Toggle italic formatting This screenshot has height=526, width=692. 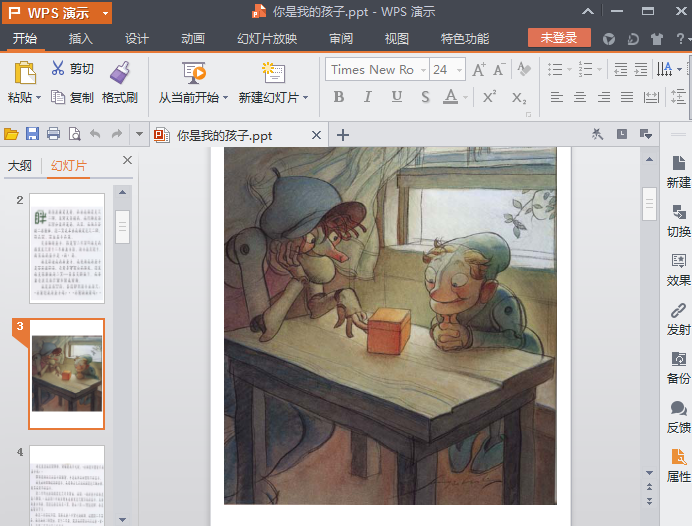coord(367,96)
